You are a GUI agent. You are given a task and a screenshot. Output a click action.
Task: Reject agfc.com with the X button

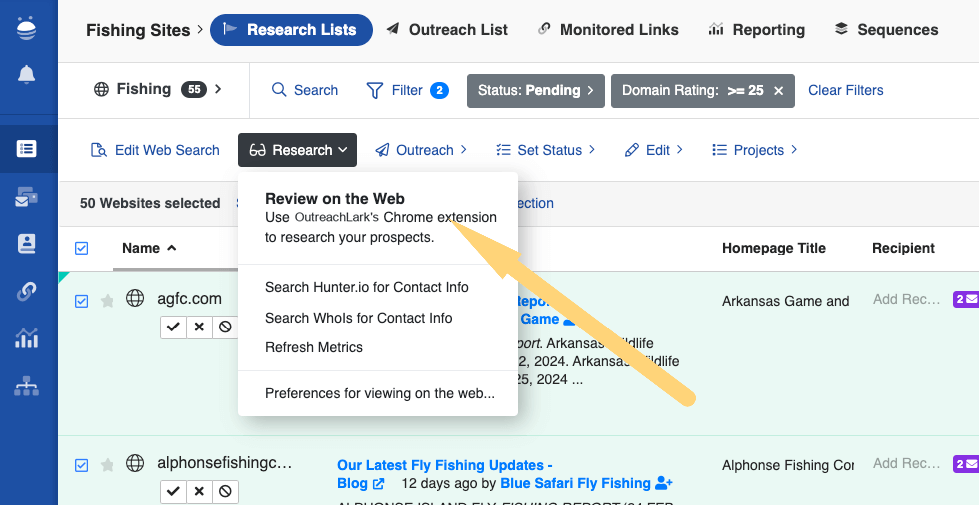tap(199, 327)
